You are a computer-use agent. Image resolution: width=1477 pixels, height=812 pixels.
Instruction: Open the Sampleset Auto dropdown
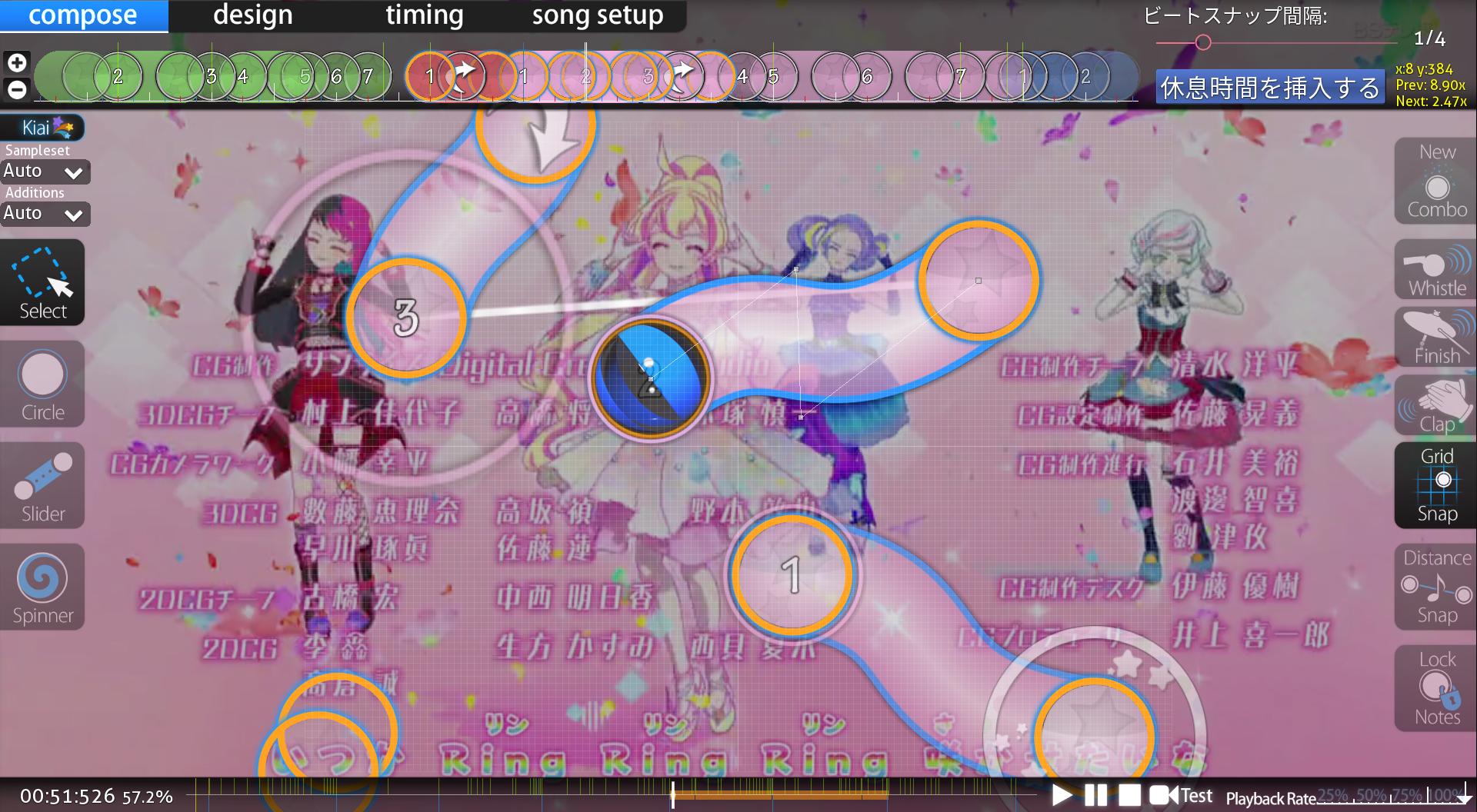[x=45, y=171]
